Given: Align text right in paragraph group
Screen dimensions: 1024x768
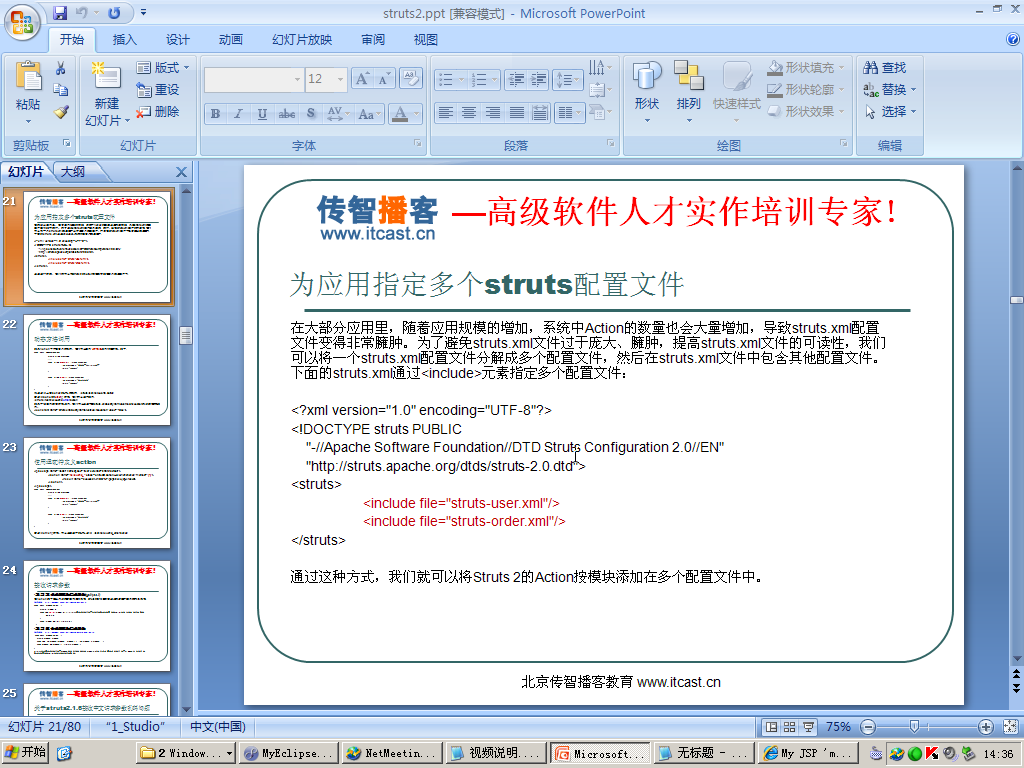Looking at the screenshot, I should click(x=493, y=113).
